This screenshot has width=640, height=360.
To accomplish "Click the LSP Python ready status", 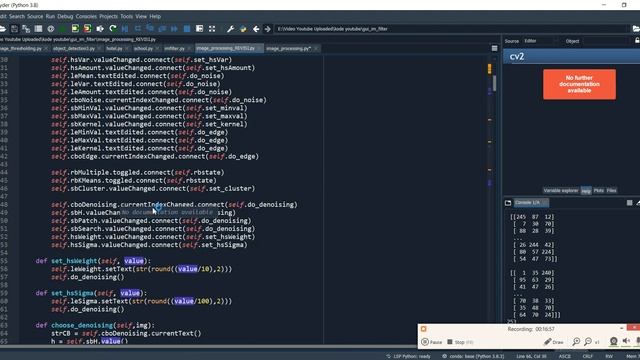I will pyautogui.click(x=409, y=356).
